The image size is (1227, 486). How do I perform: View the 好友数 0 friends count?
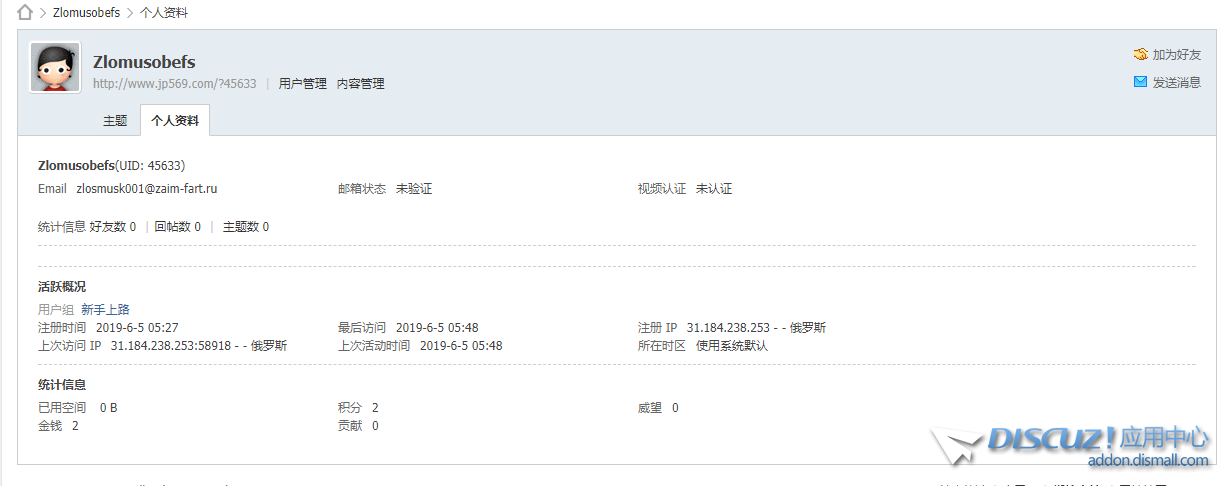click(x=113, y=227)
